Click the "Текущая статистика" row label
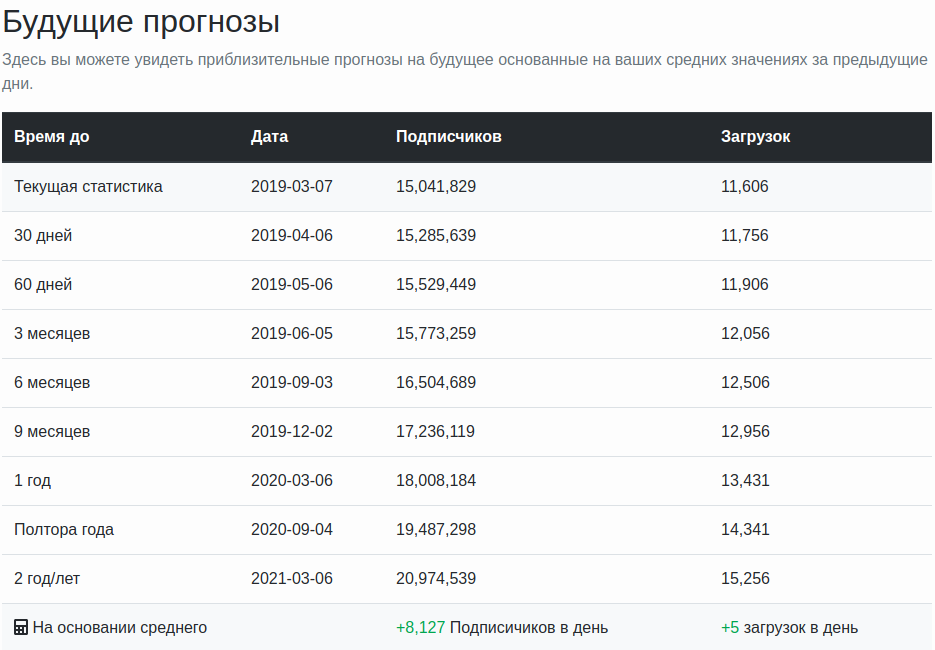Viewport: 935px width, 650px height. 88,187
